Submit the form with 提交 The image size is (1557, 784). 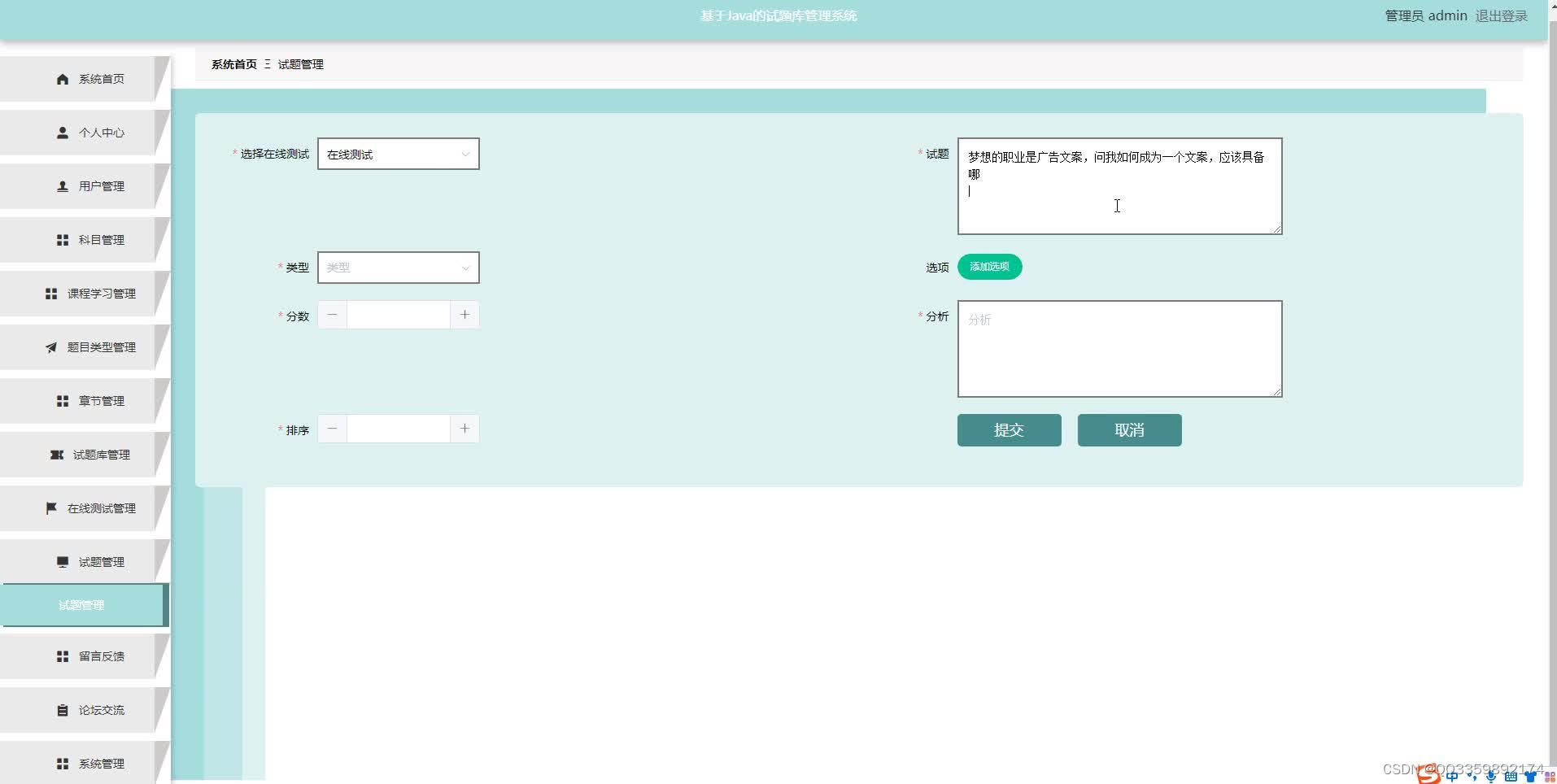click(1010, 430)
